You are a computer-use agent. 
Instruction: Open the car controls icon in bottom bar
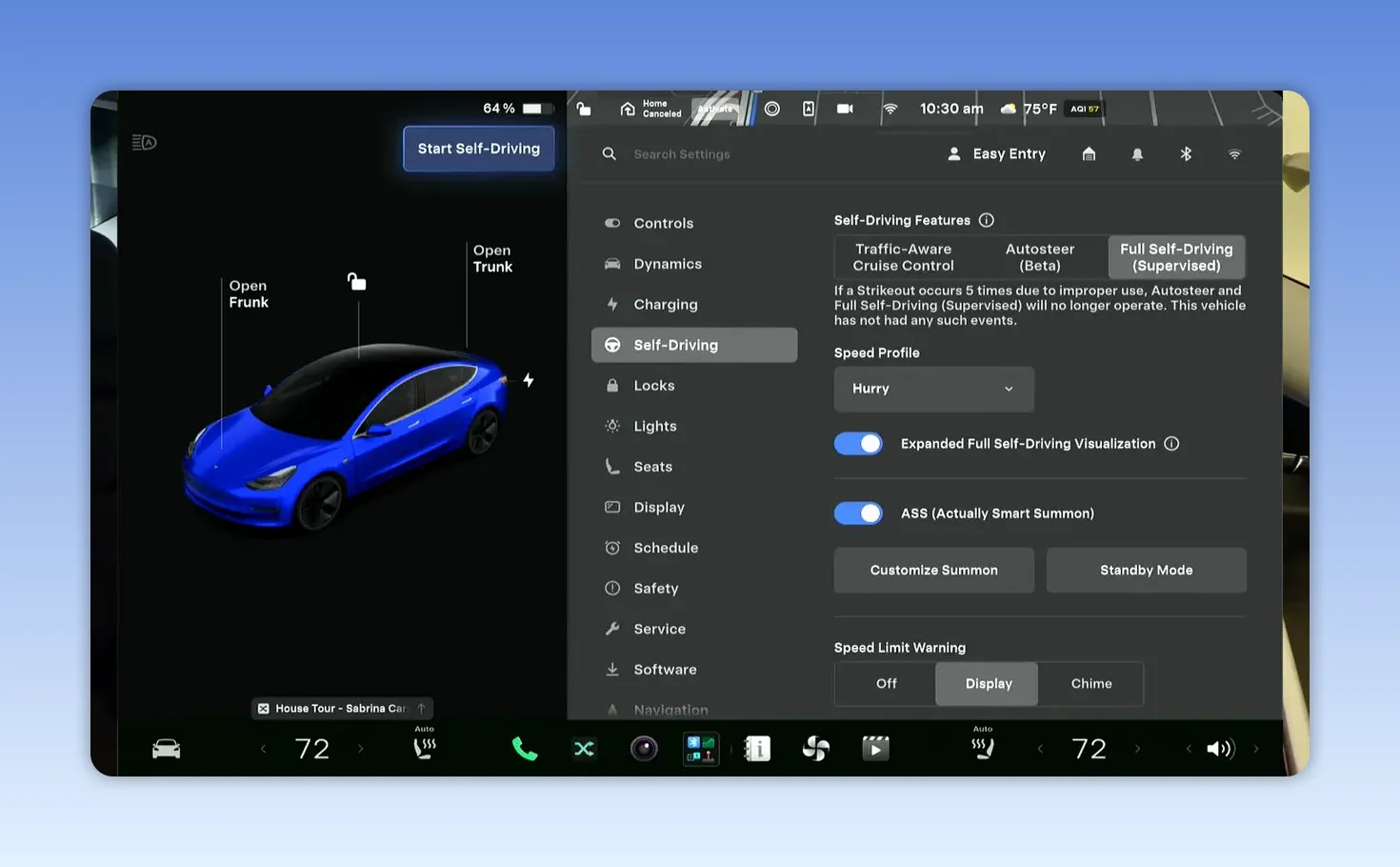click(167, 749)
